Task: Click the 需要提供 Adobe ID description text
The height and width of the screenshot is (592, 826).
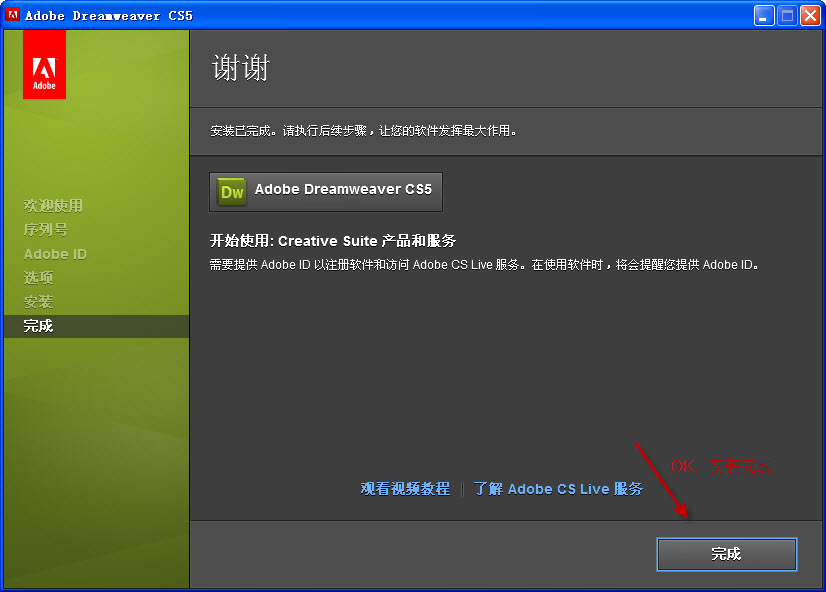Action: click(484, 264)
